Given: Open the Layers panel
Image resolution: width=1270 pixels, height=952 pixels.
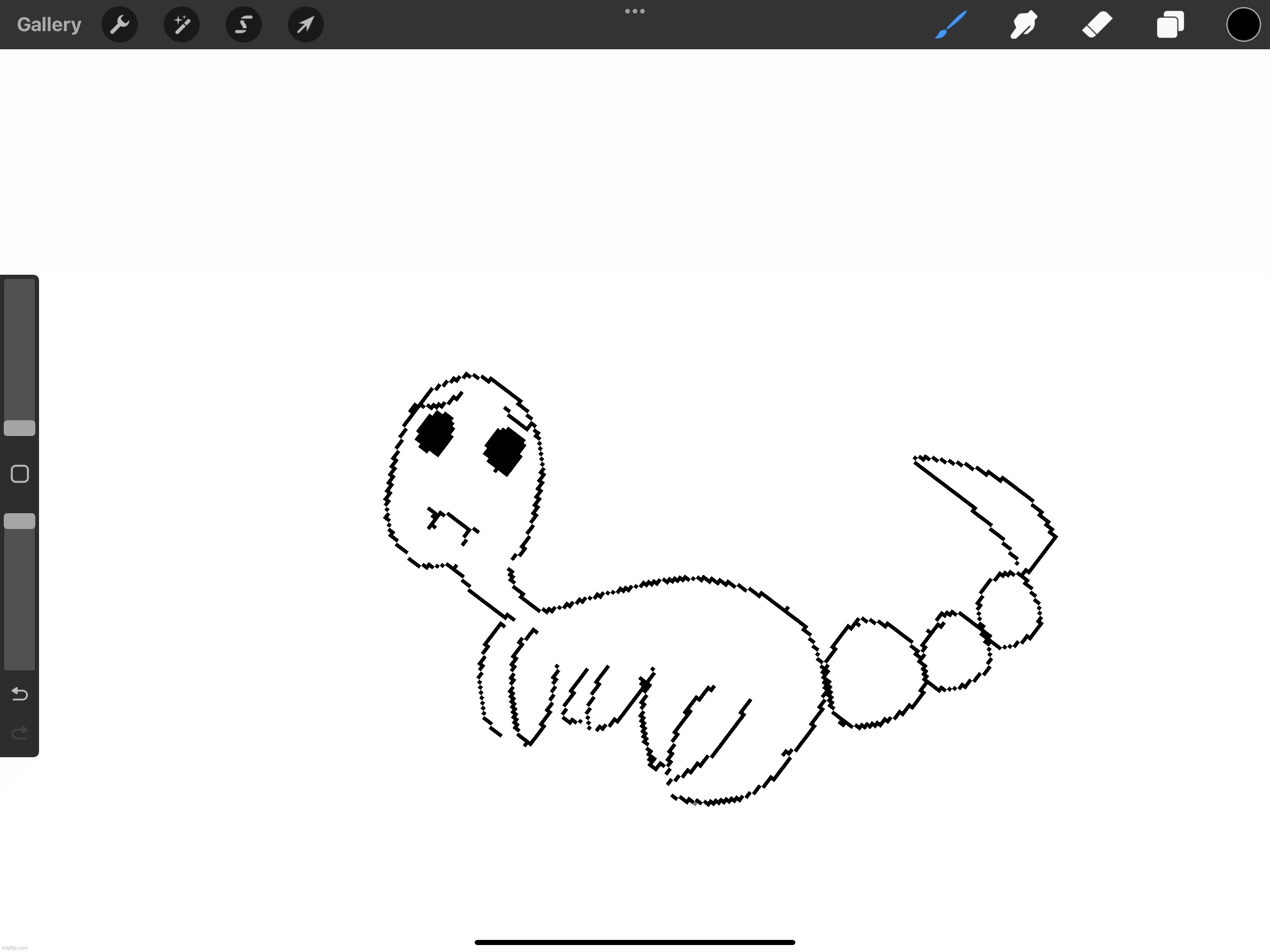Looking at the screenshot, I should click(x=1170, y=25).
